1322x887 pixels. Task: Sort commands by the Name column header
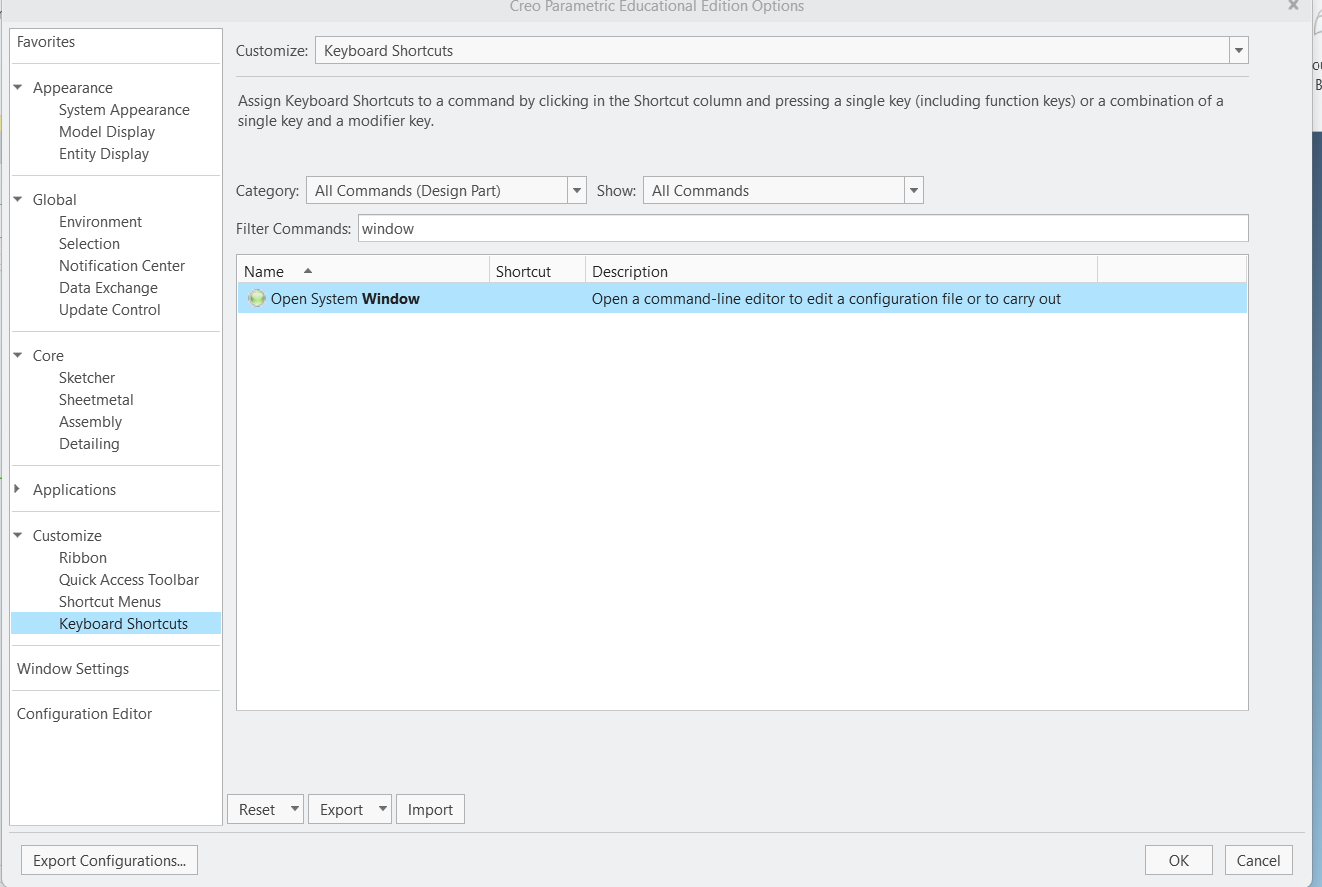(265, 271)
